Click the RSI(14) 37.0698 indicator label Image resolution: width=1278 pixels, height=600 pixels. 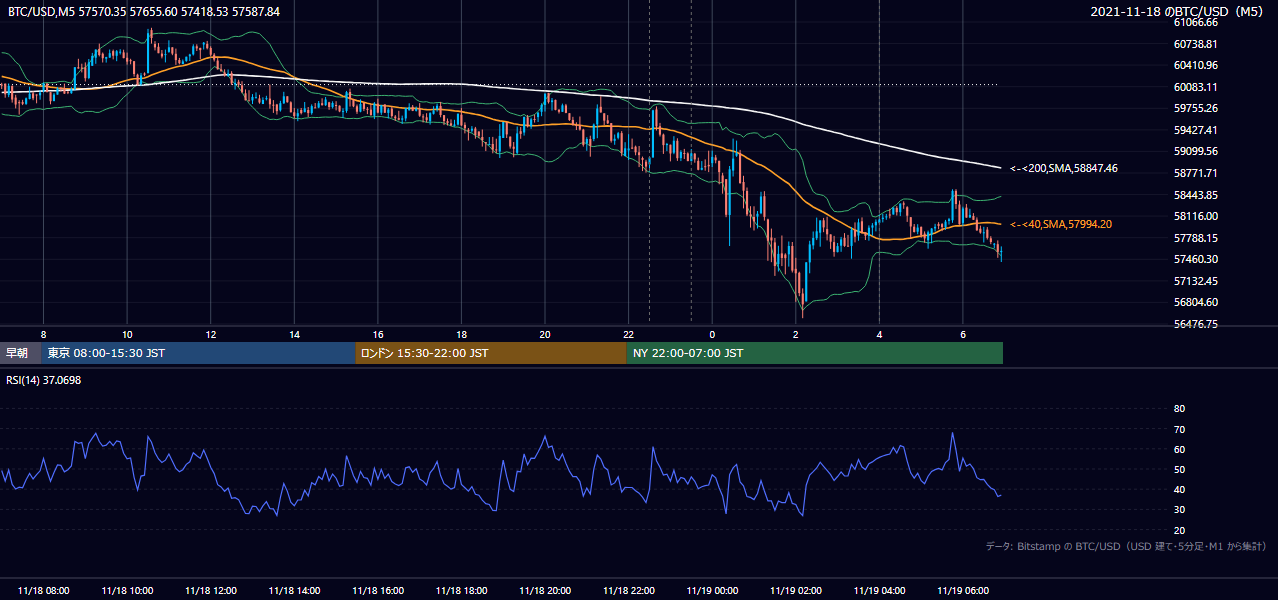tap(46, 381)
